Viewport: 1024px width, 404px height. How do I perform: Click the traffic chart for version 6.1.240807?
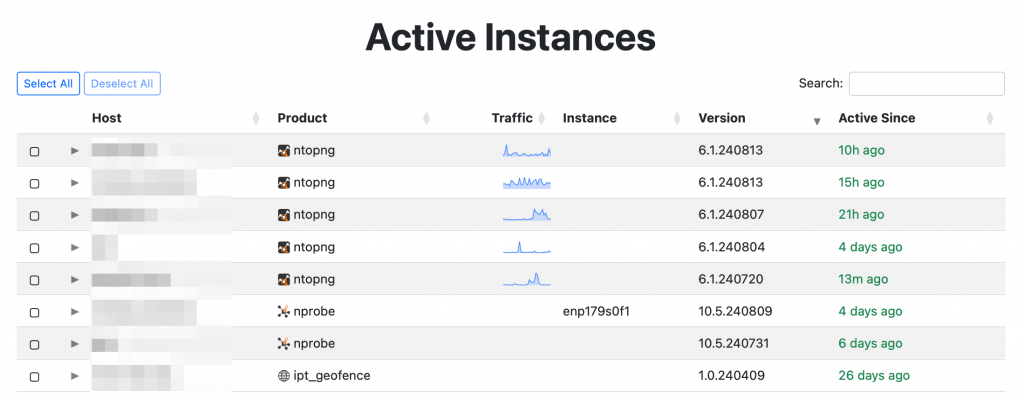527,215
